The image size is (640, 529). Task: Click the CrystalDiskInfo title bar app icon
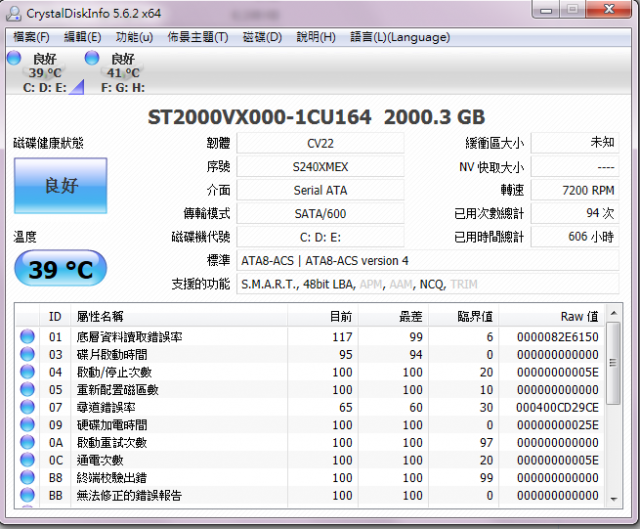click(x=14, y=13)
